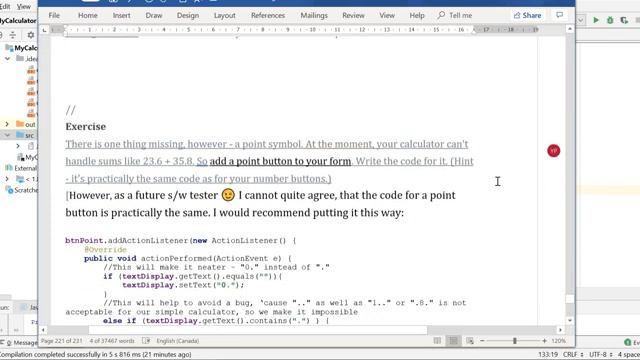This screenshot has width=640, height=360.
Task: Select the out folder in the project tree
Action: pyautogui.click(x=26, y=124)
